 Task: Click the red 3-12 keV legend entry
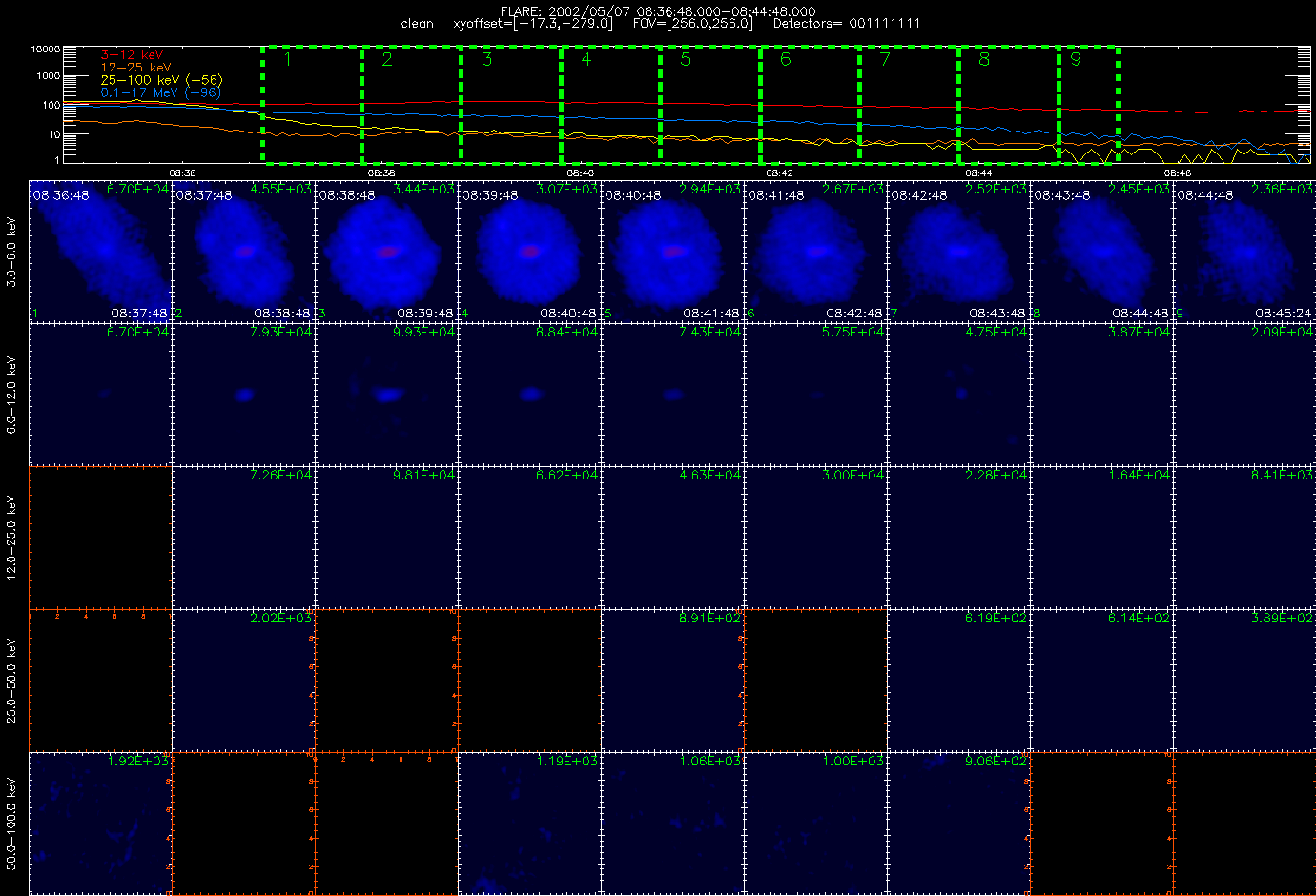(133, 55)
